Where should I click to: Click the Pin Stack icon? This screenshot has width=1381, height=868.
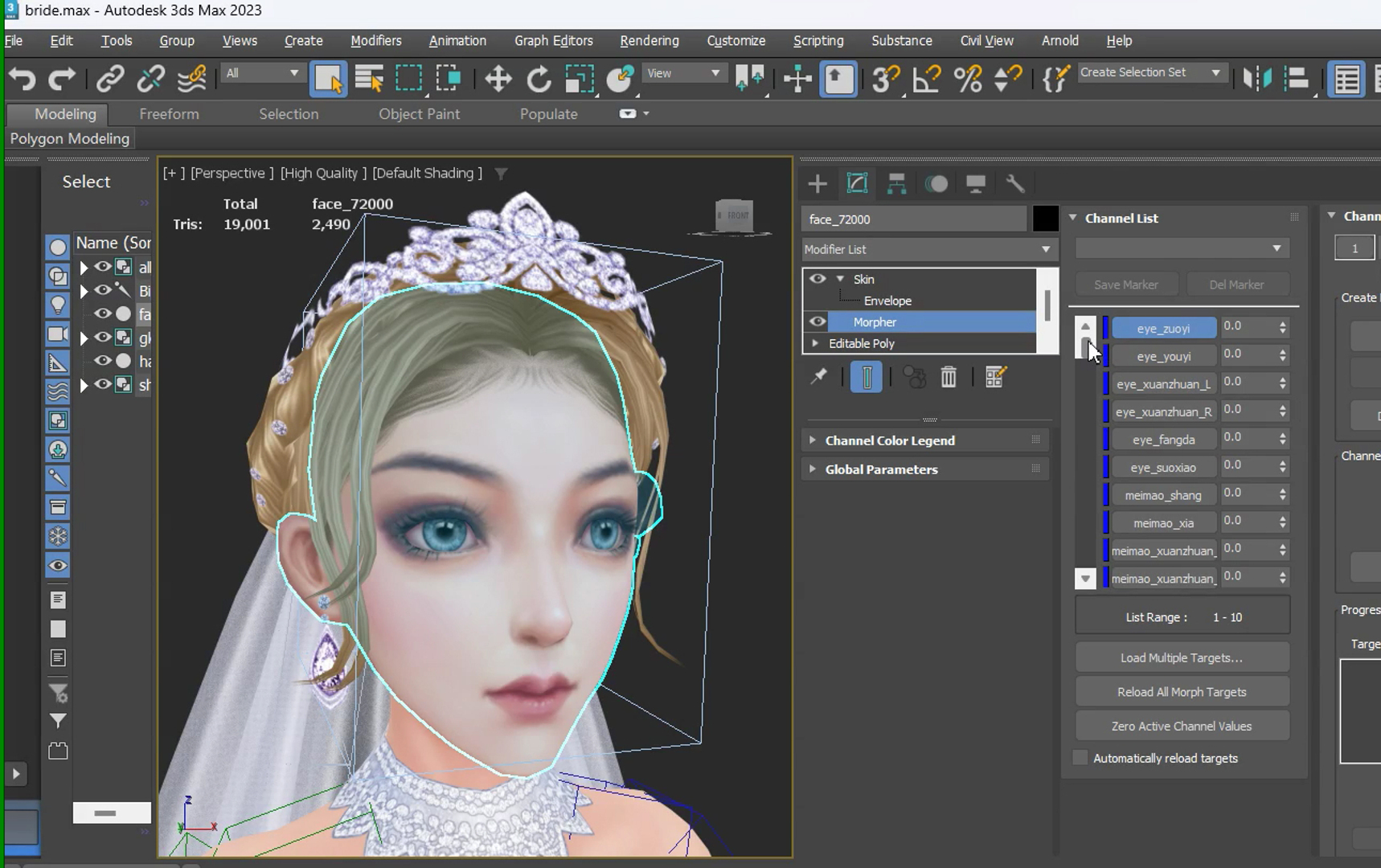pyautogui.click(x=819, y=377)
